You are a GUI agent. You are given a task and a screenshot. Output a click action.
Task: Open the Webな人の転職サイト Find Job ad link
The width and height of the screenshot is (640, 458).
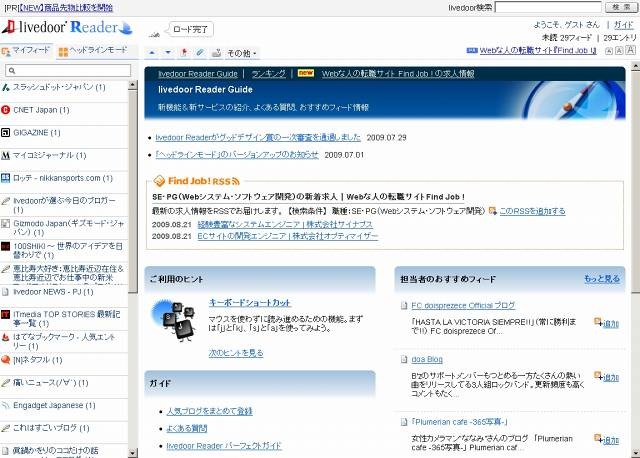538,51
